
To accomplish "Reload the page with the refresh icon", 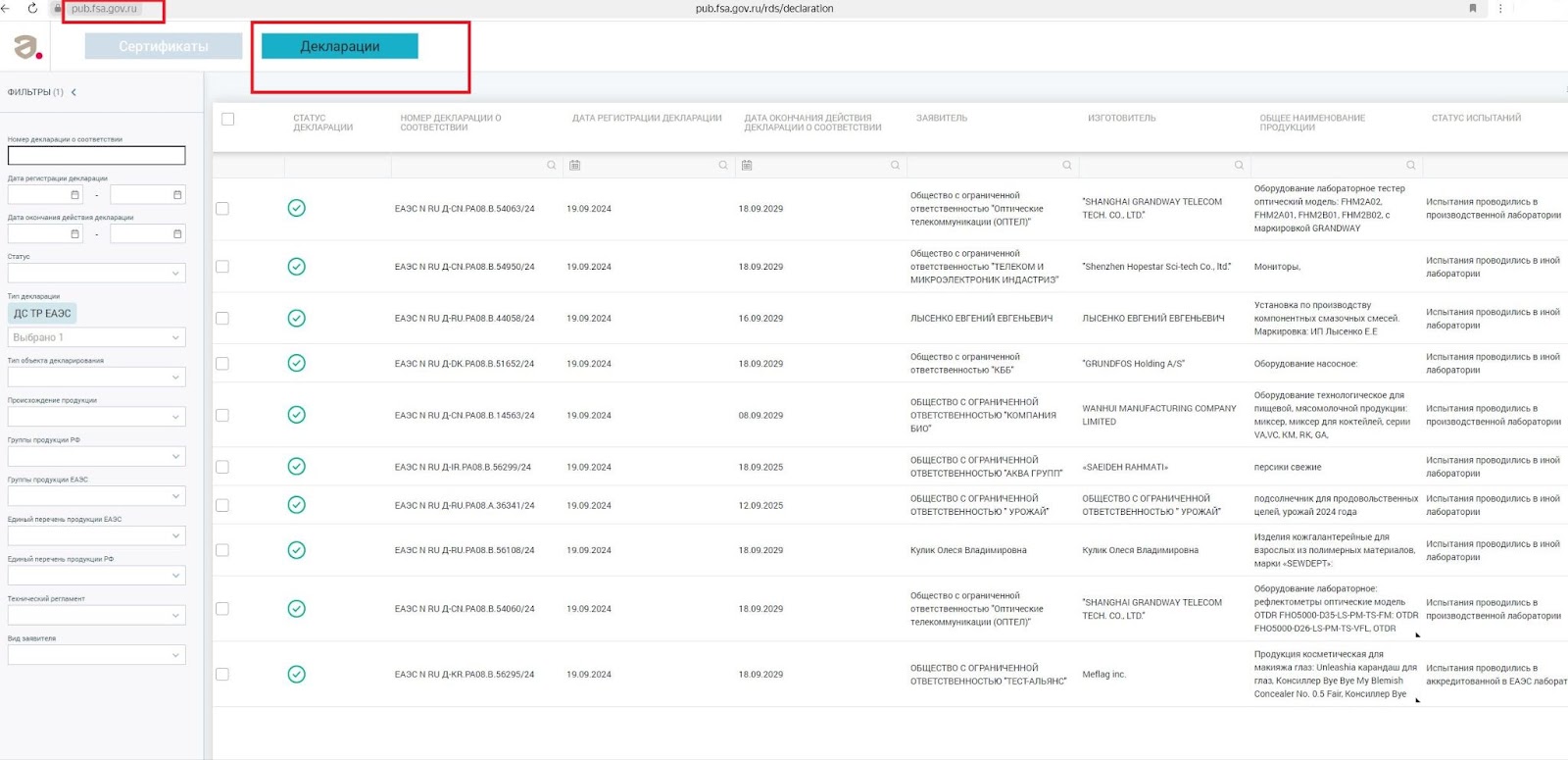I will click(x=32, y=8).
